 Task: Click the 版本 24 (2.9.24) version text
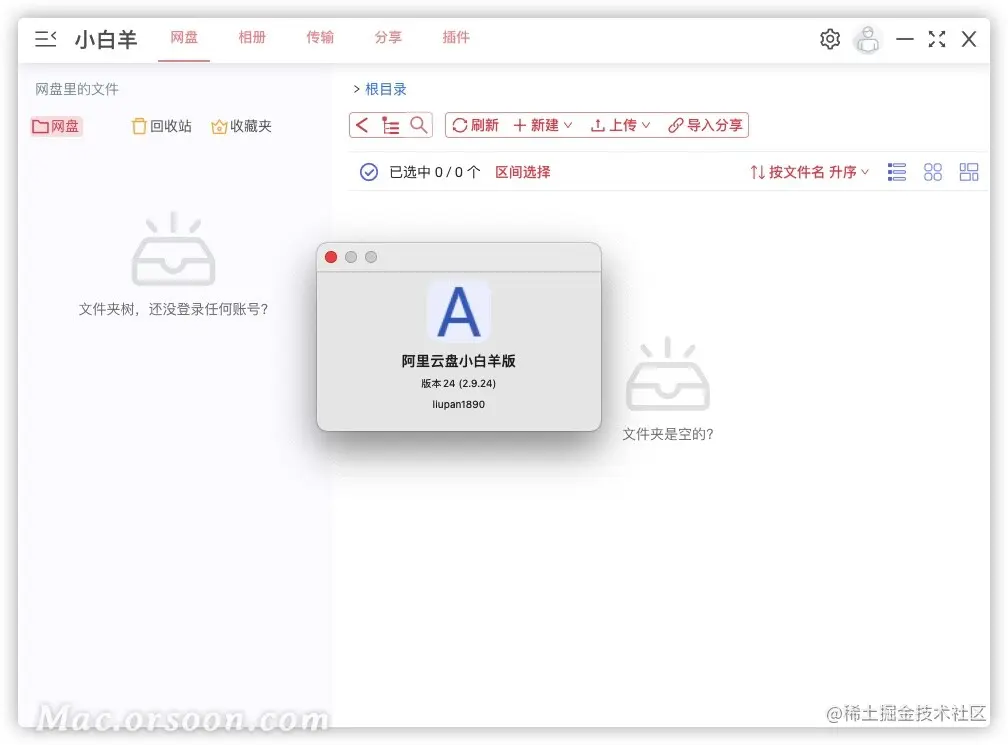coord(458,384)
